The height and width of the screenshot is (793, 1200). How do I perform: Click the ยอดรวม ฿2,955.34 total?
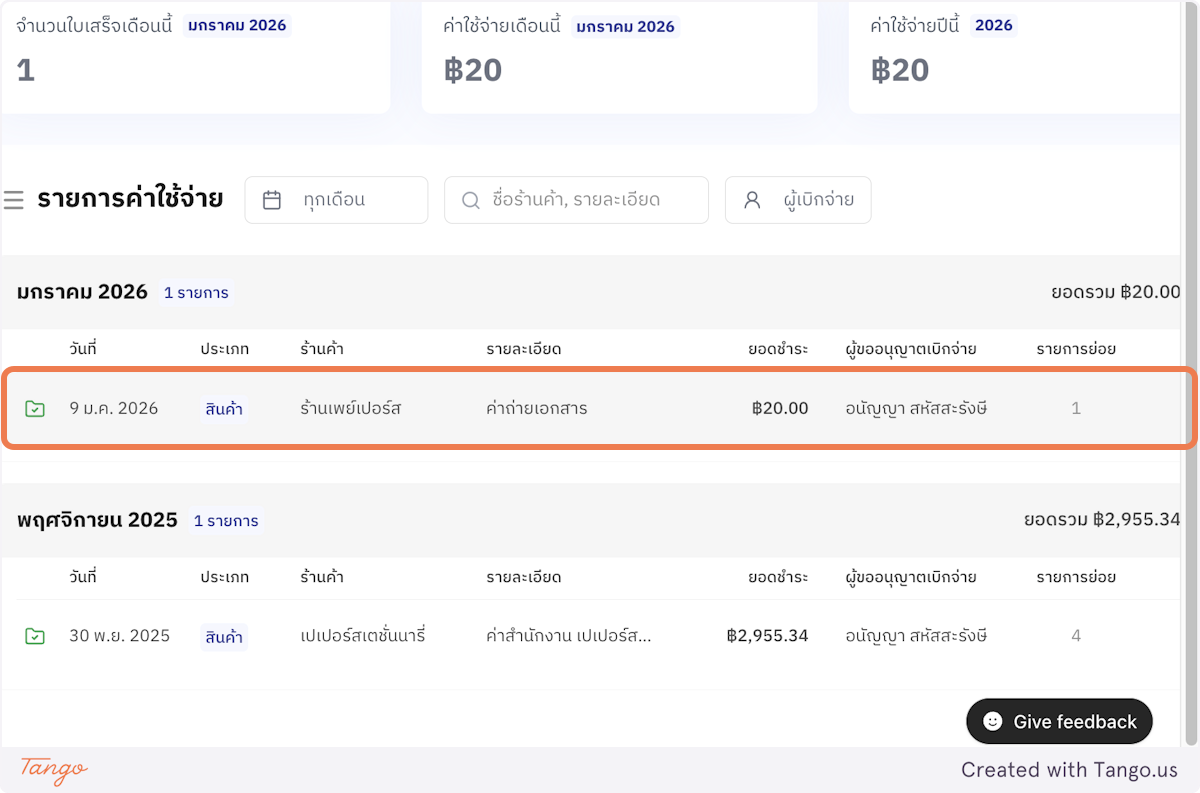pos(1102,520)
